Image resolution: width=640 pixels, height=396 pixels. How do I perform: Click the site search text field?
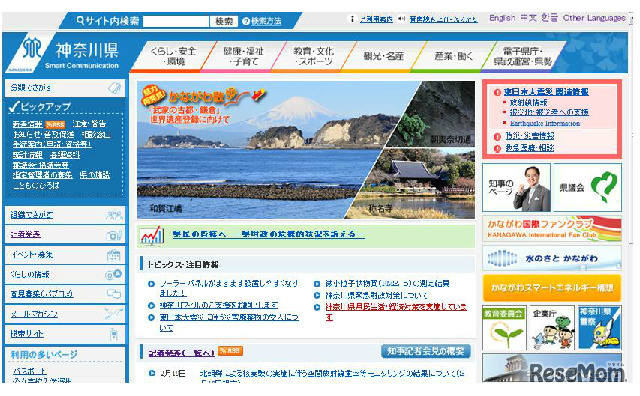[x=176, y=21]
